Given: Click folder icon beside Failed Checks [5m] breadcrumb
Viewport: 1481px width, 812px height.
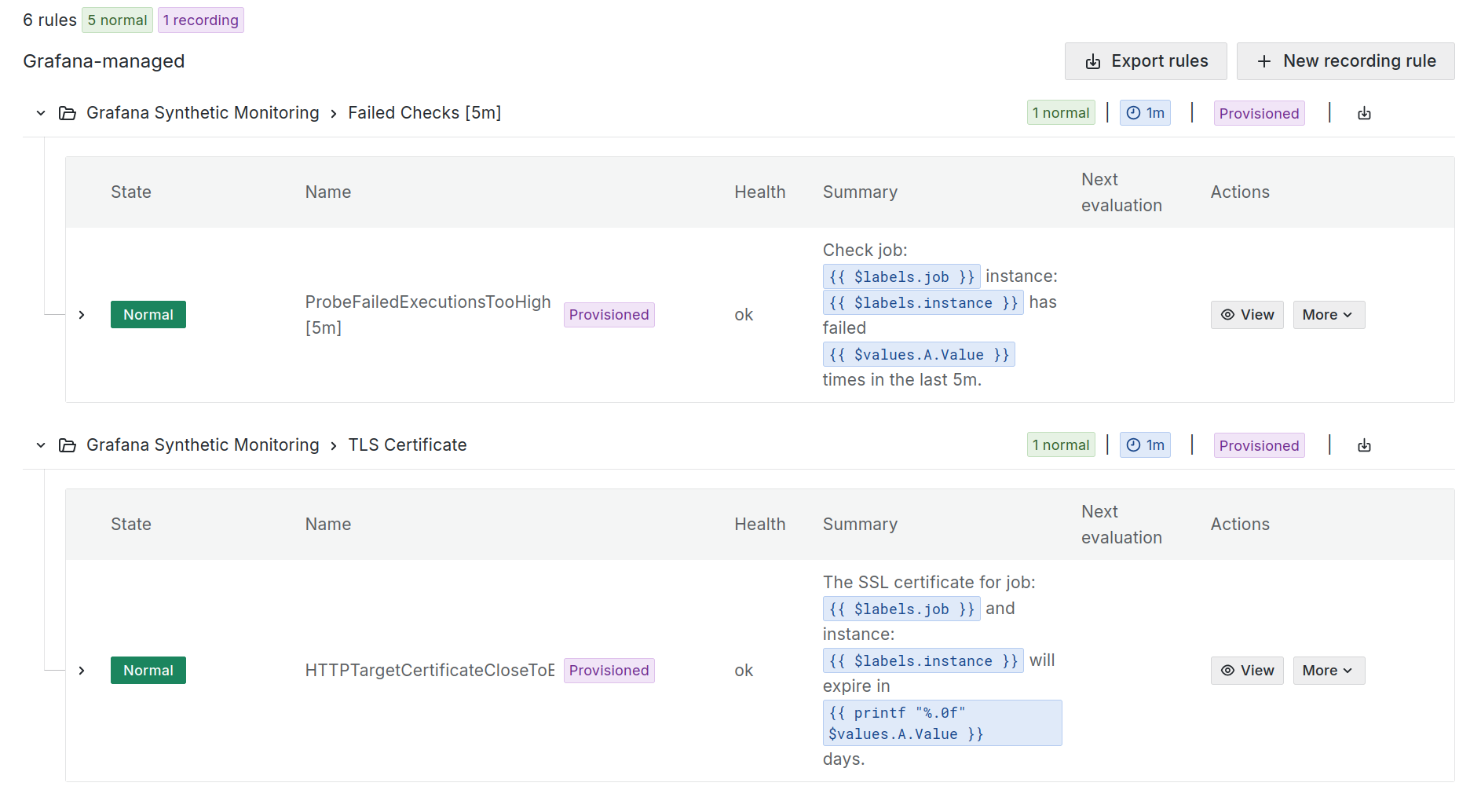Looking at the screenshot, I should [68, 113].
